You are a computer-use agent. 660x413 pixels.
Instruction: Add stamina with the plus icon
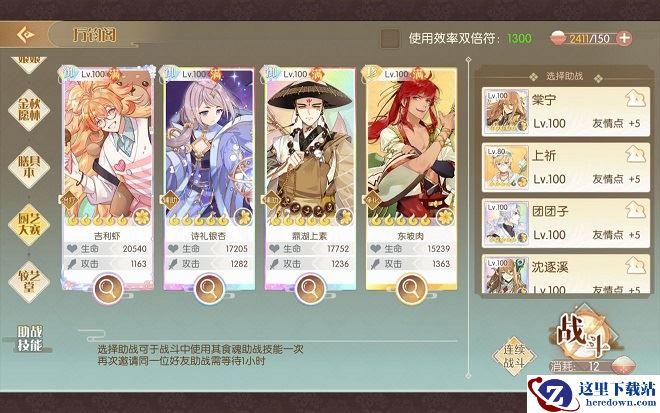tap(624, 38)
